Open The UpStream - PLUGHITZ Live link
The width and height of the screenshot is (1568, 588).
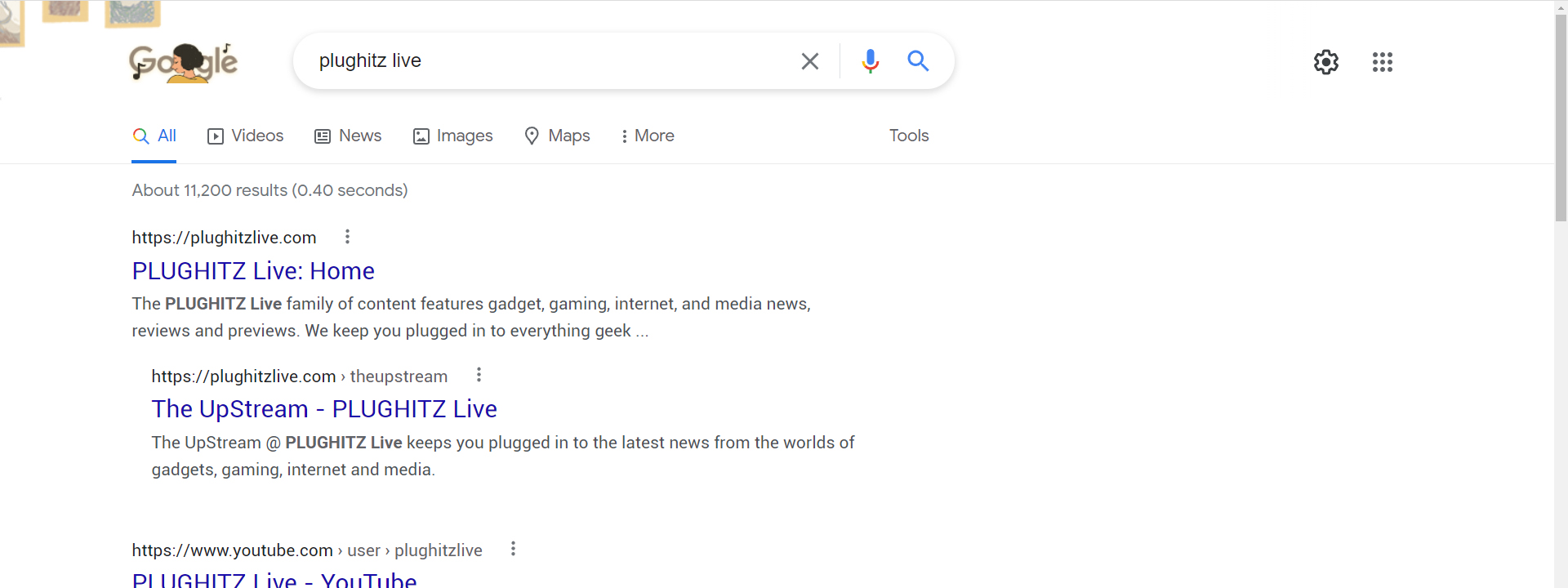click(324, 409)
